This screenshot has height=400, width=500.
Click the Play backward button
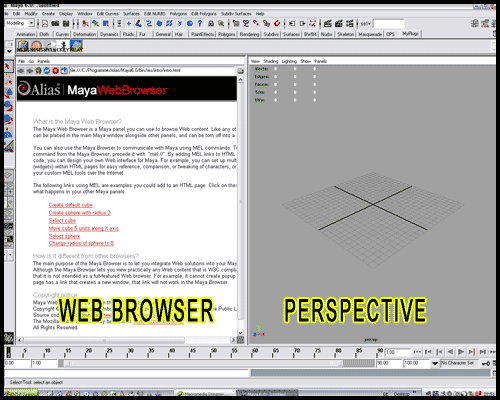point(450,352)
